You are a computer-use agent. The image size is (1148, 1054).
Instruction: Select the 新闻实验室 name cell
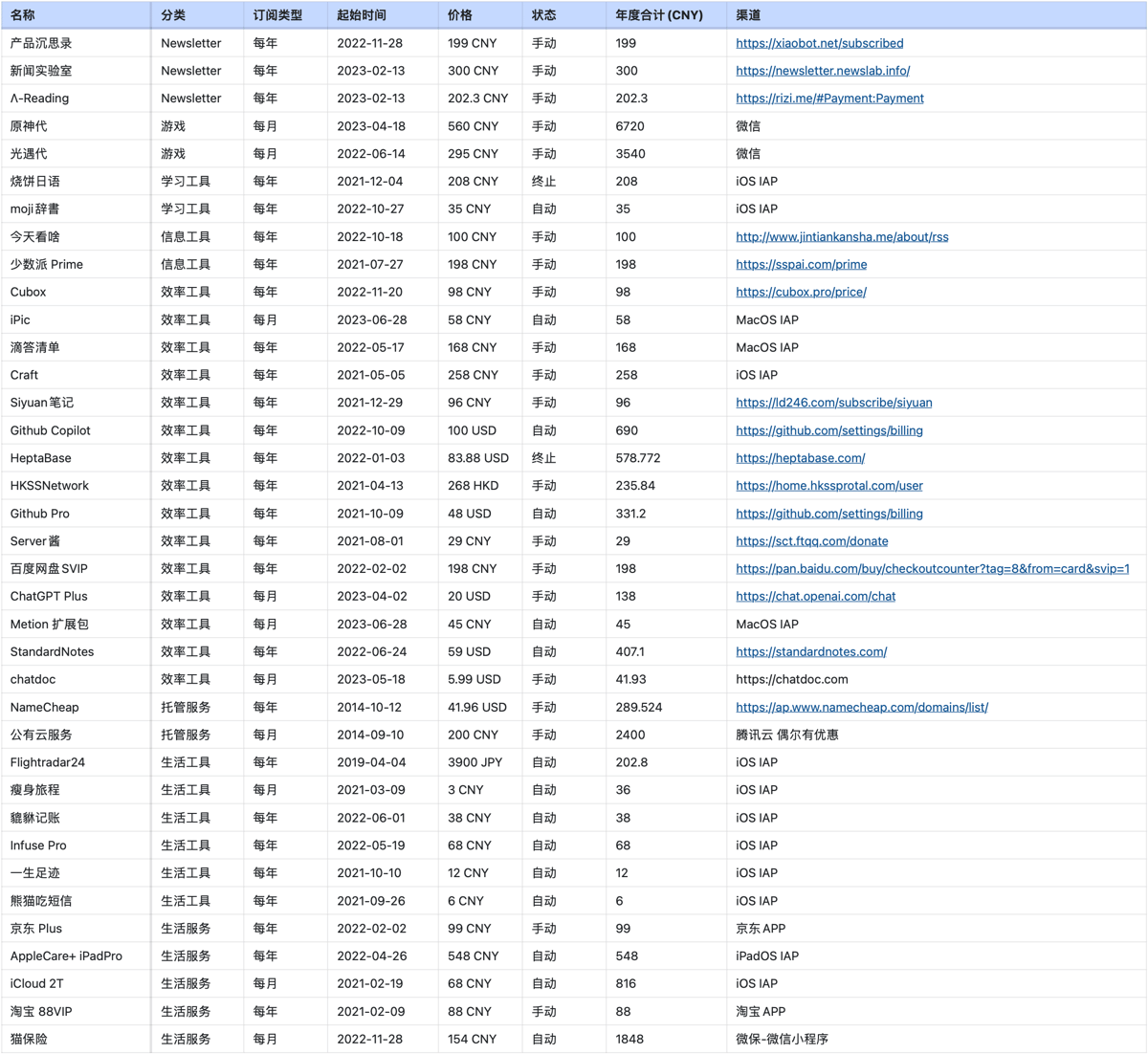(x=76, y=71)
